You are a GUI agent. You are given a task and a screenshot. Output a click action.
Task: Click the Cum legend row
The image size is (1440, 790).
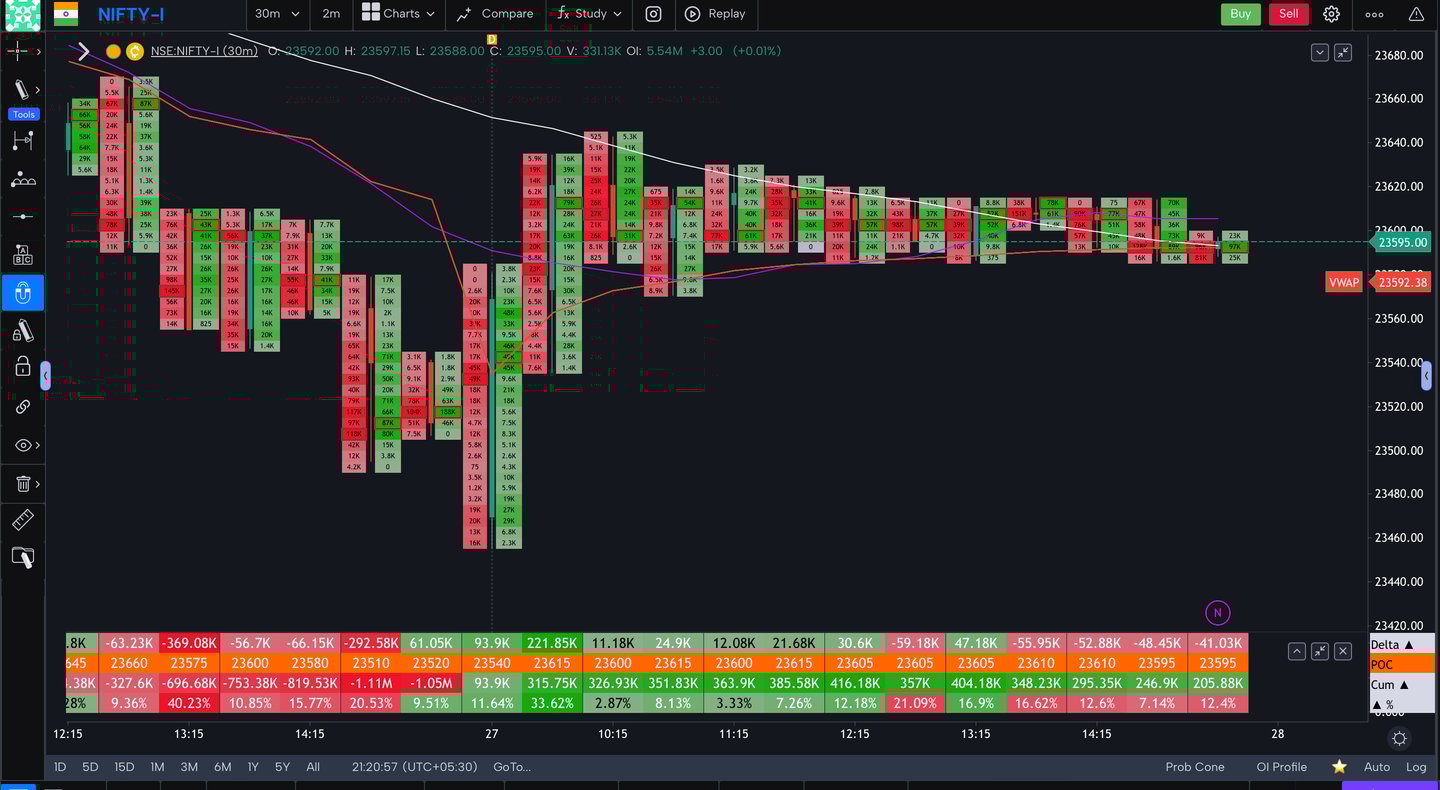click(x=1401, y=685)
